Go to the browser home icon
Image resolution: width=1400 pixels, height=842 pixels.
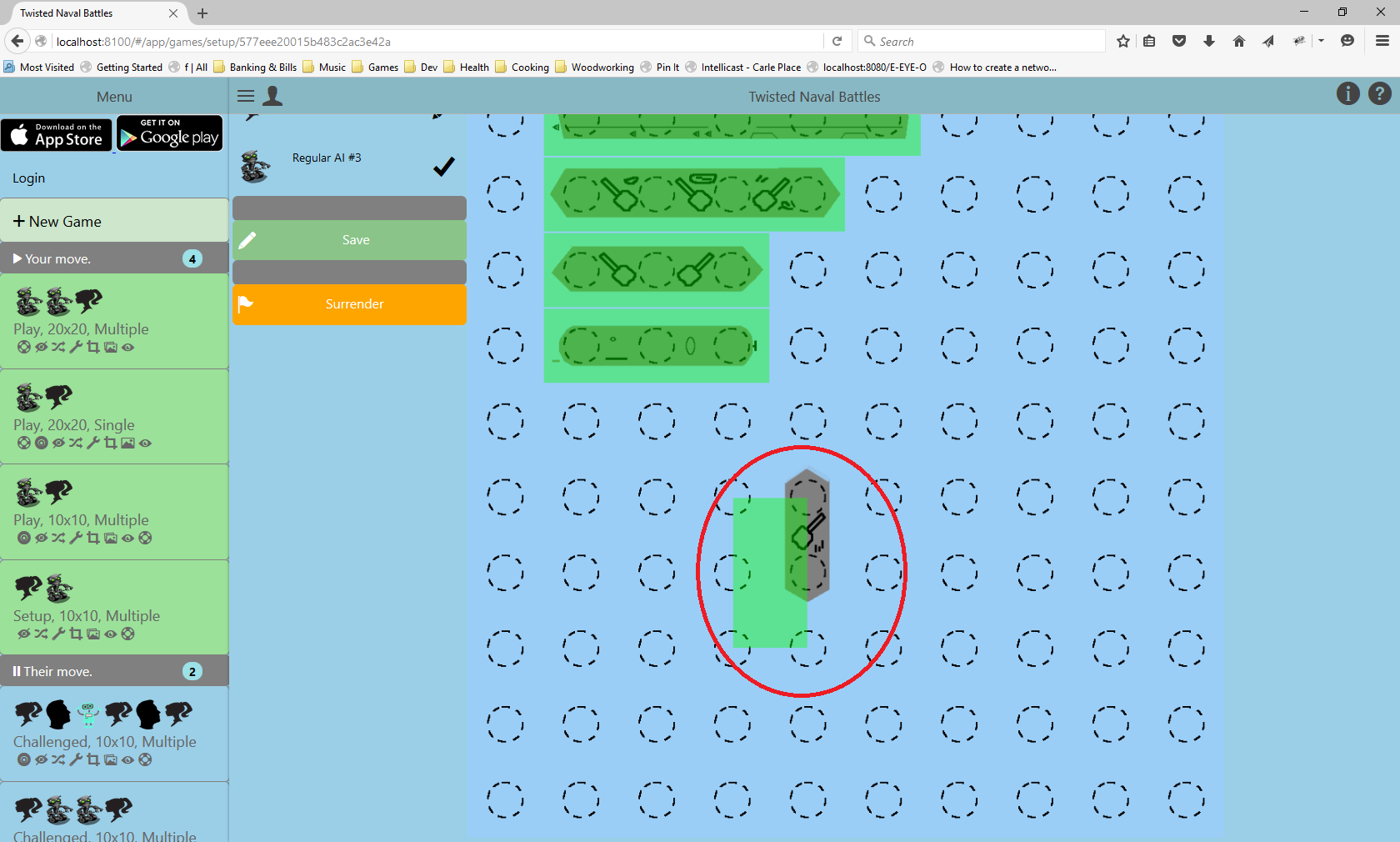[x=1239, y=41]
